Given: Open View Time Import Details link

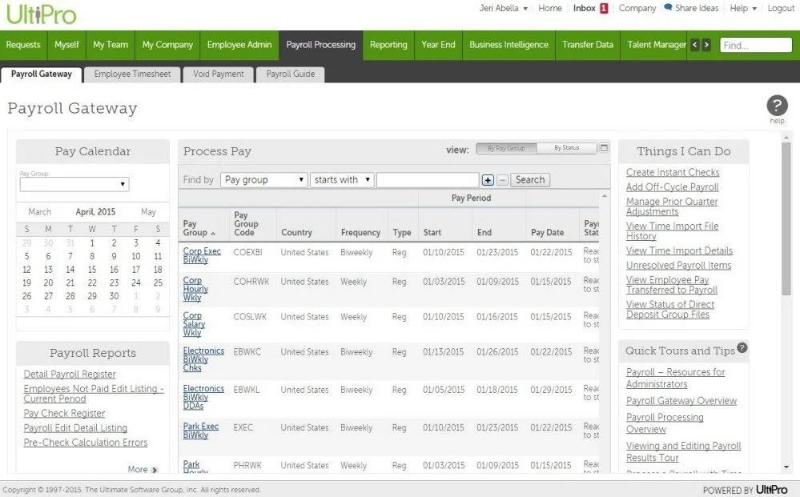Looking at the screenshot, I should point(679,251).
